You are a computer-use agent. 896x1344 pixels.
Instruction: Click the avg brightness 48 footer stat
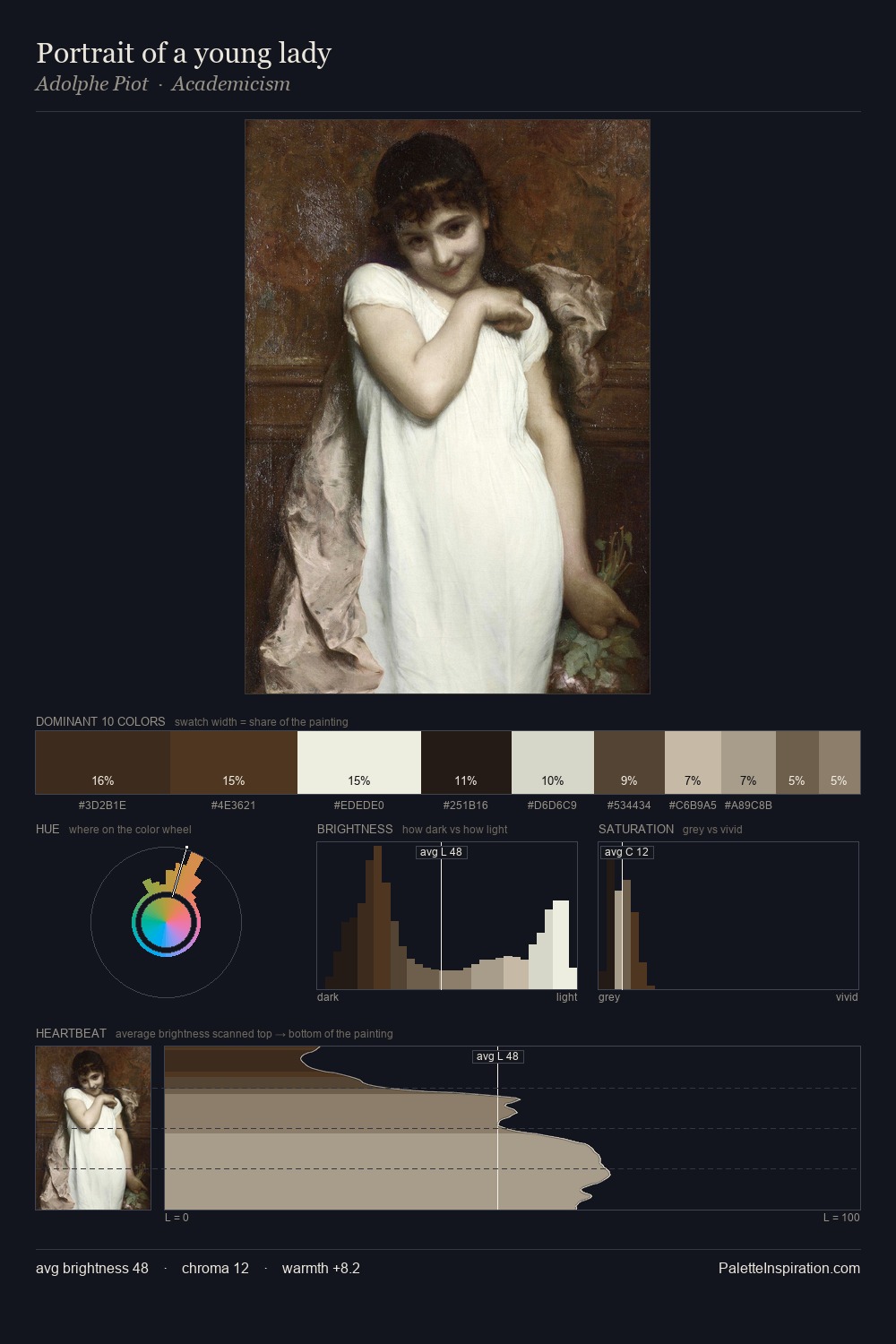(x=92, y=1268)
